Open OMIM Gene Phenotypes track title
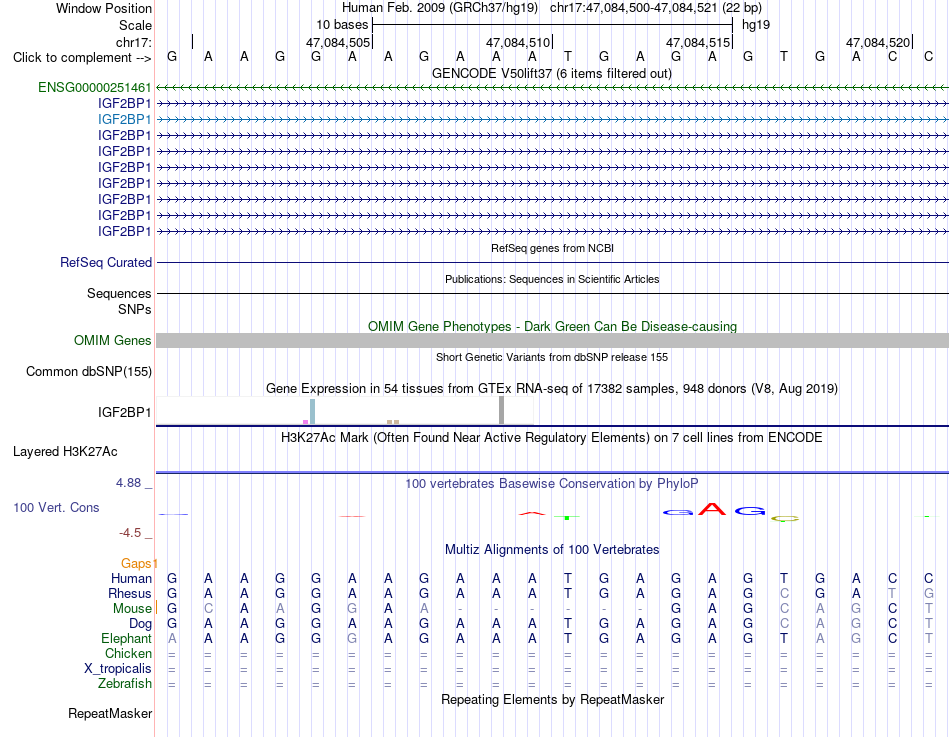This screenshot has height=737, width=950. [x=552, y=326]
